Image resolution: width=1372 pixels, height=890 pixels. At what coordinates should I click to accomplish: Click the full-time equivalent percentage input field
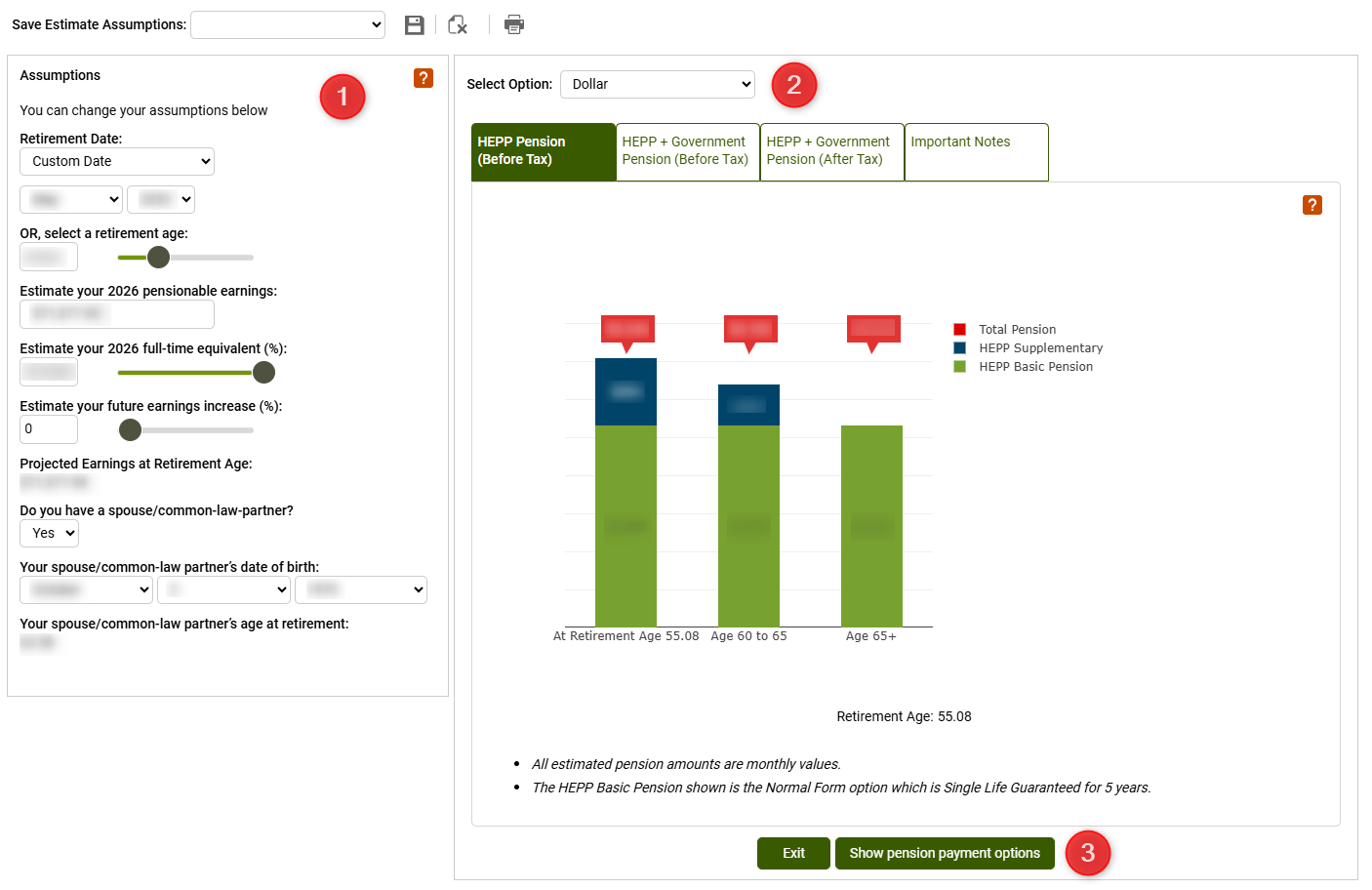(x=49, y=373)
